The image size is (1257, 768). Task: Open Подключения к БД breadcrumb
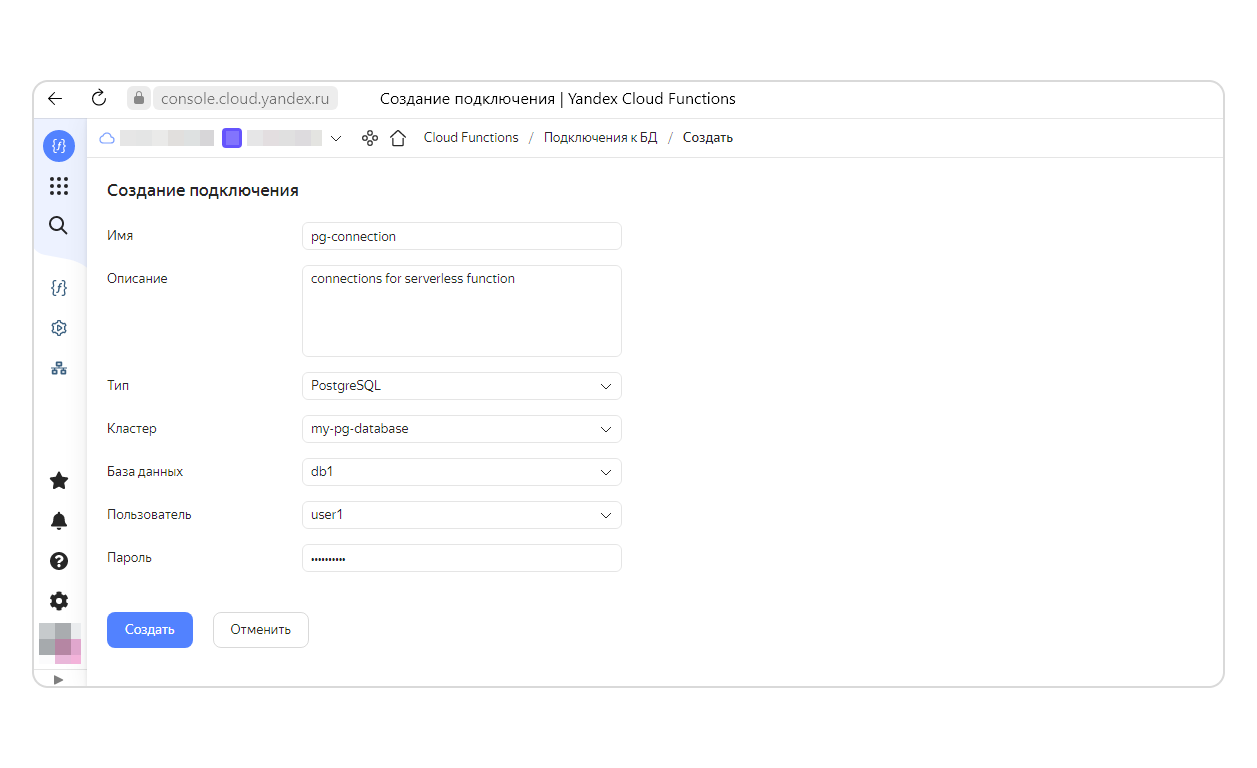click(600, 138)
